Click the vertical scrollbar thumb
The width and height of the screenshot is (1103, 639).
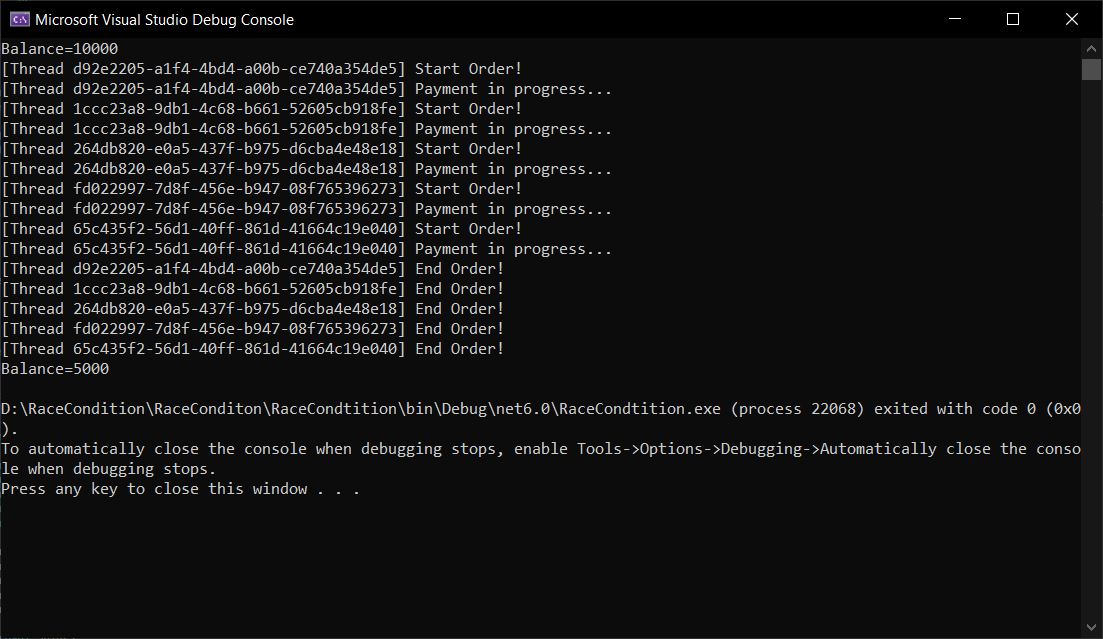click(1091, 69)
